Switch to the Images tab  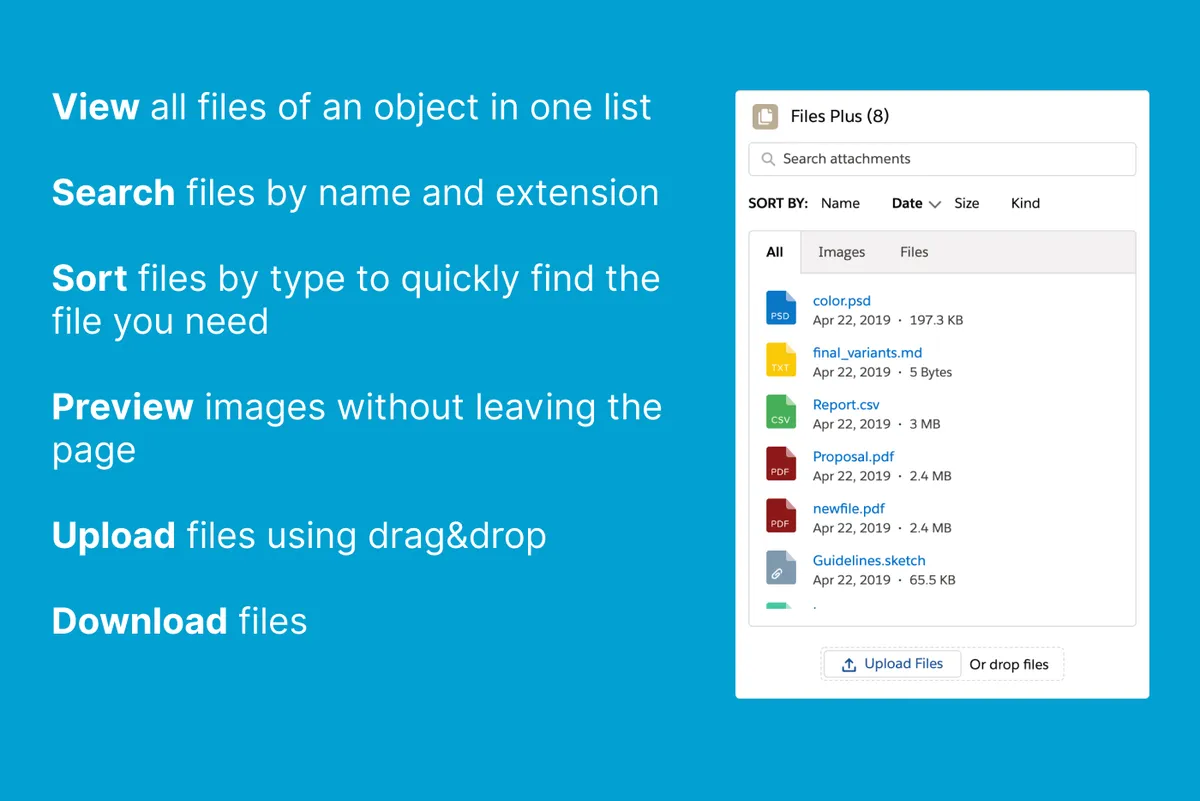coord(841,252)
